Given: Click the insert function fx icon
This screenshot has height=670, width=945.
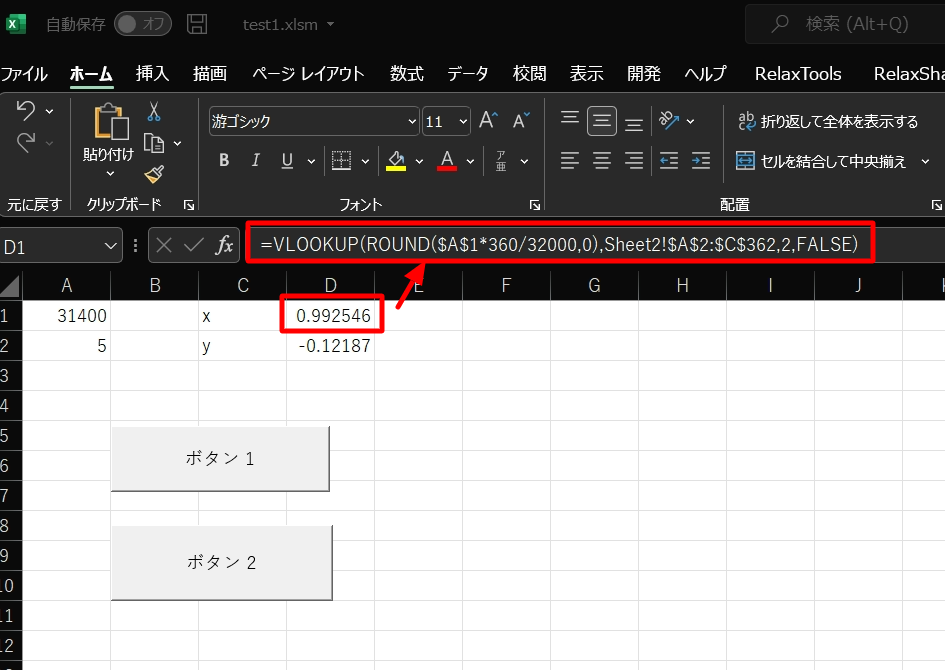Looking at the screenshot, I should (x=225, y=245).
